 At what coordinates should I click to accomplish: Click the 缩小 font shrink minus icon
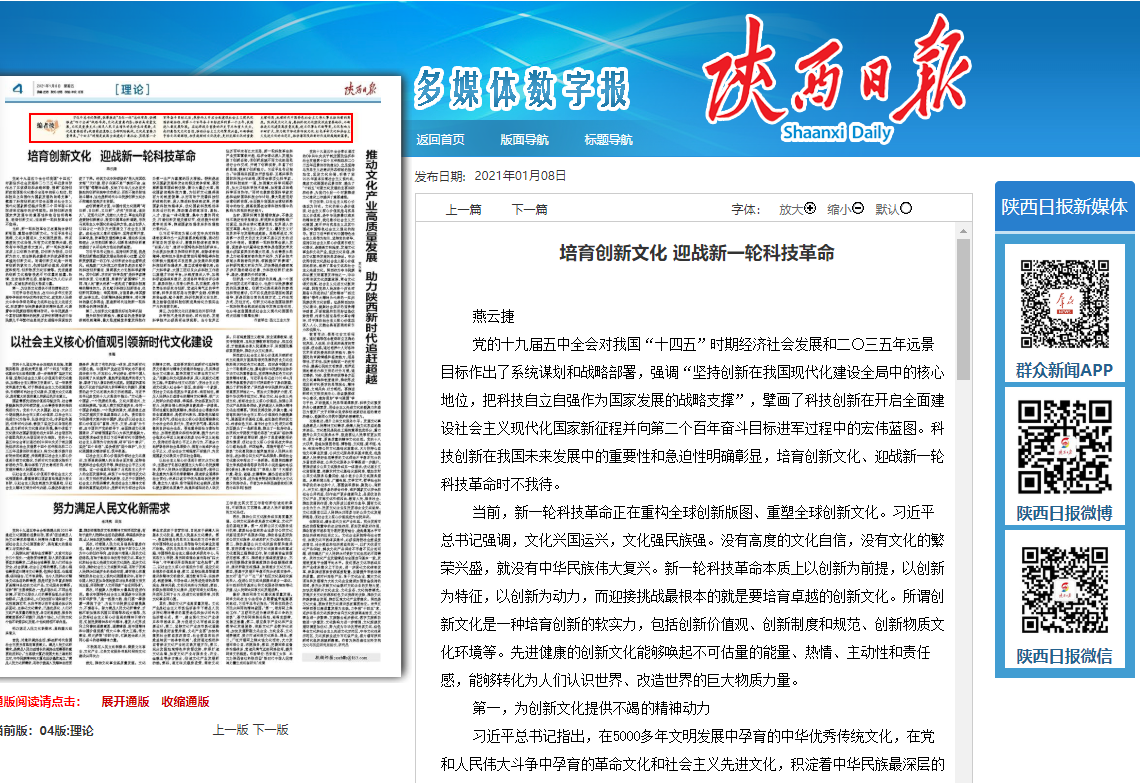tap(858, 209)
